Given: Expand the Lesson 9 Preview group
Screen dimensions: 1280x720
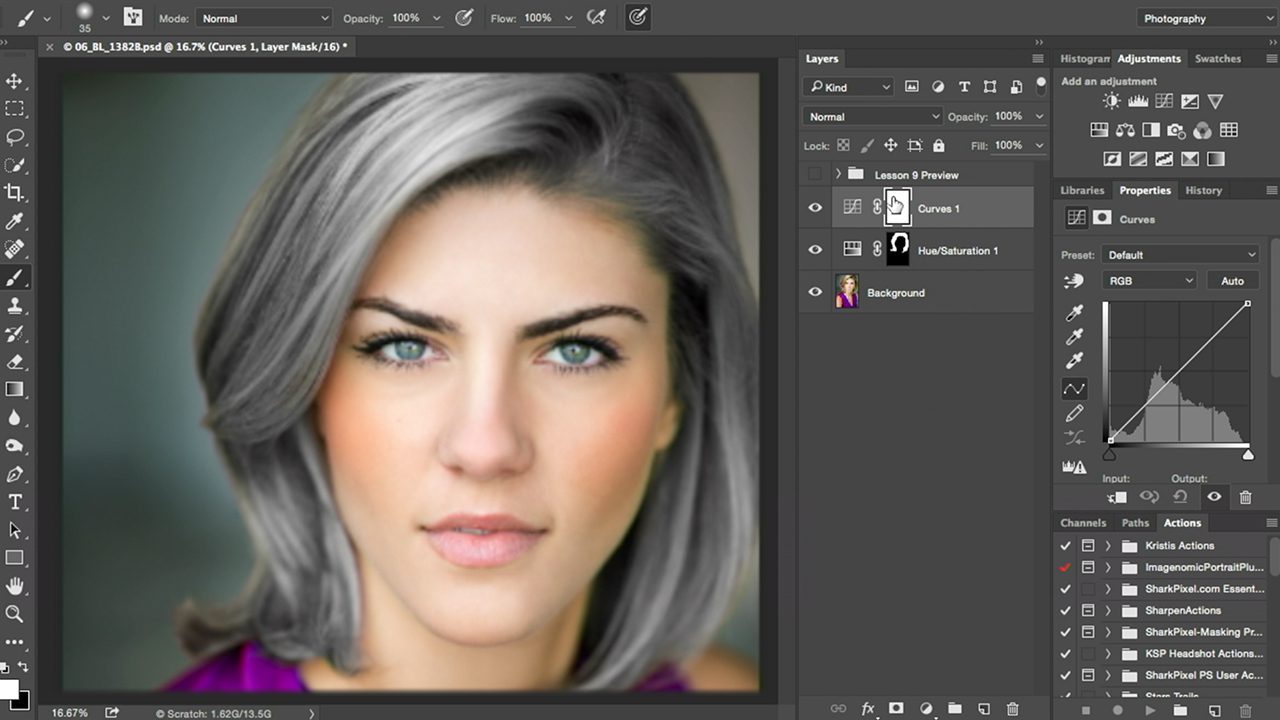Looking at the screenshot, I should tap(838, 174).
